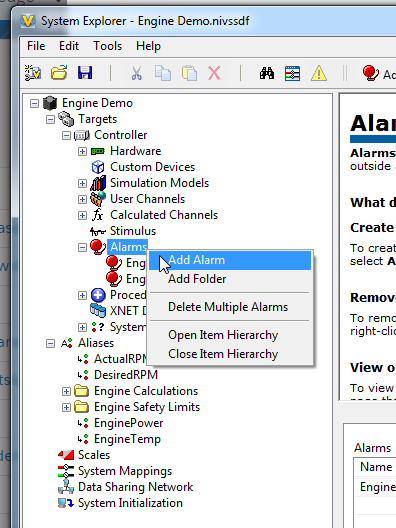Select the Data Sharing Network label
Image resolution: width=396 pixels, height=528 pixels.
[x=136, y=487]
